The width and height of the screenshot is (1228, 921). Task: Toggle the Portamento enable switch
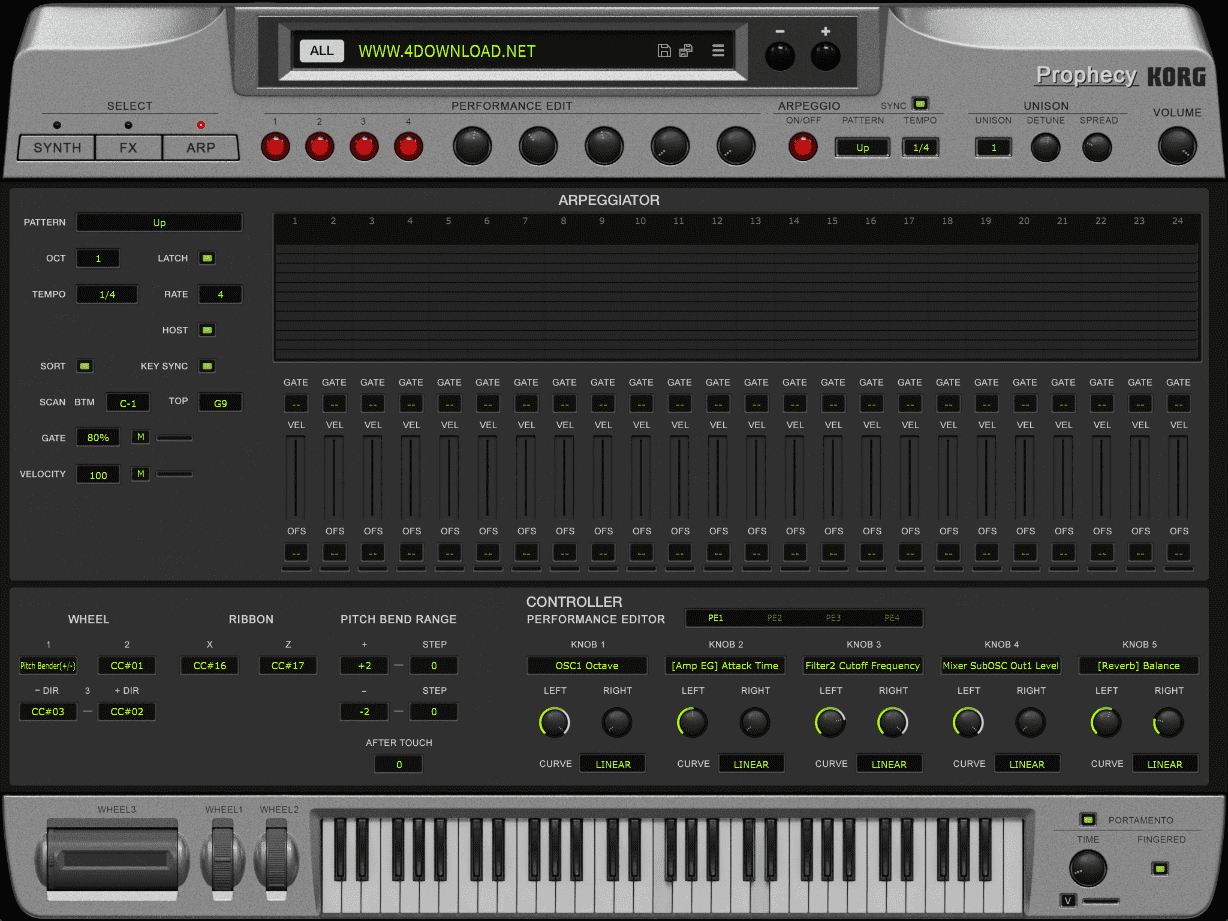(1090, 819)
